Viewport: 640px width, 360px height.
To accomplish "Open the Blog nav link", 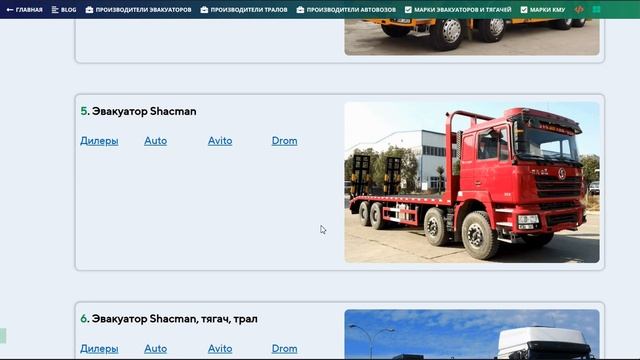I will pos(64,9).
